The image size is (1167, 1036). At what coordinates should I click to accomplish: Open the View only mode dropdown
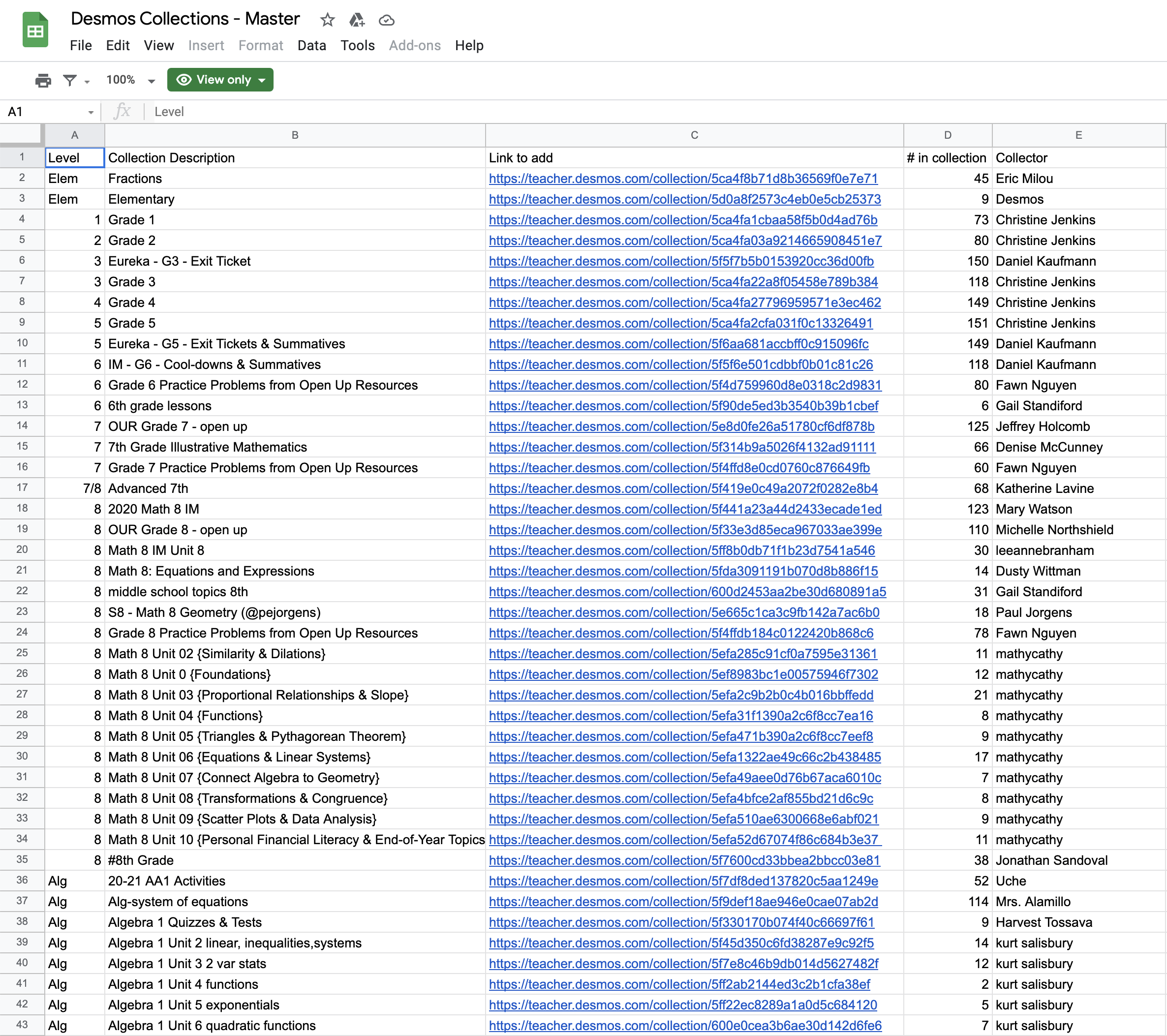pos(220,80)
